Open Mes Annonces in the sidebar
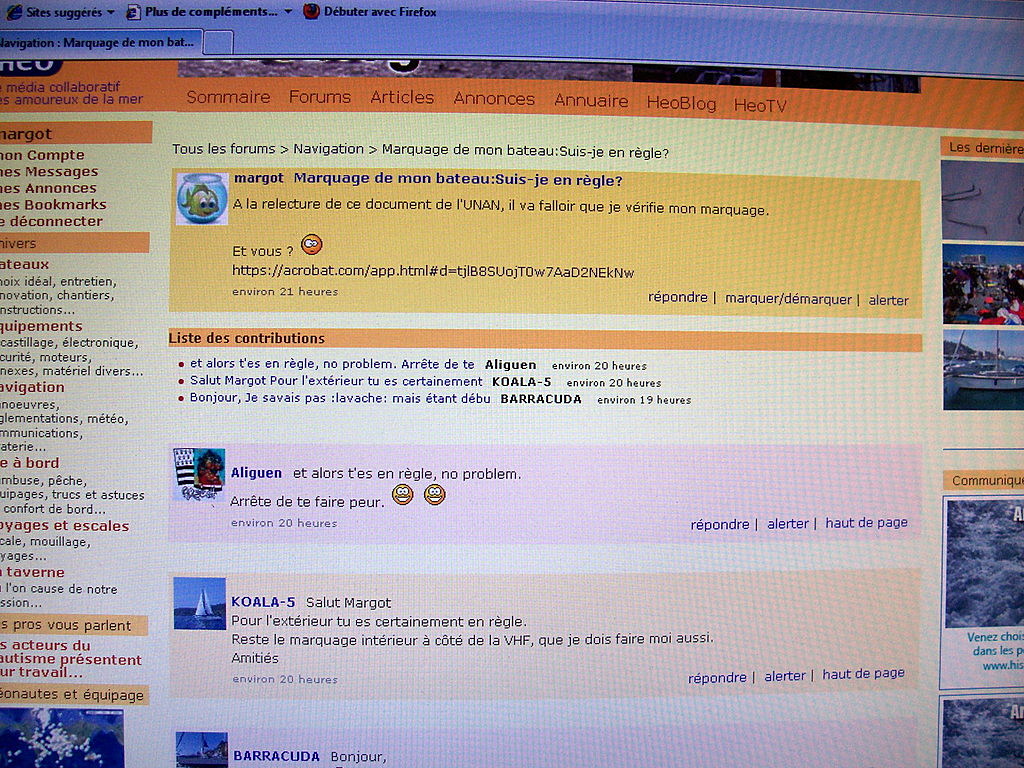The image size is (1024, 768). (48, 188)
